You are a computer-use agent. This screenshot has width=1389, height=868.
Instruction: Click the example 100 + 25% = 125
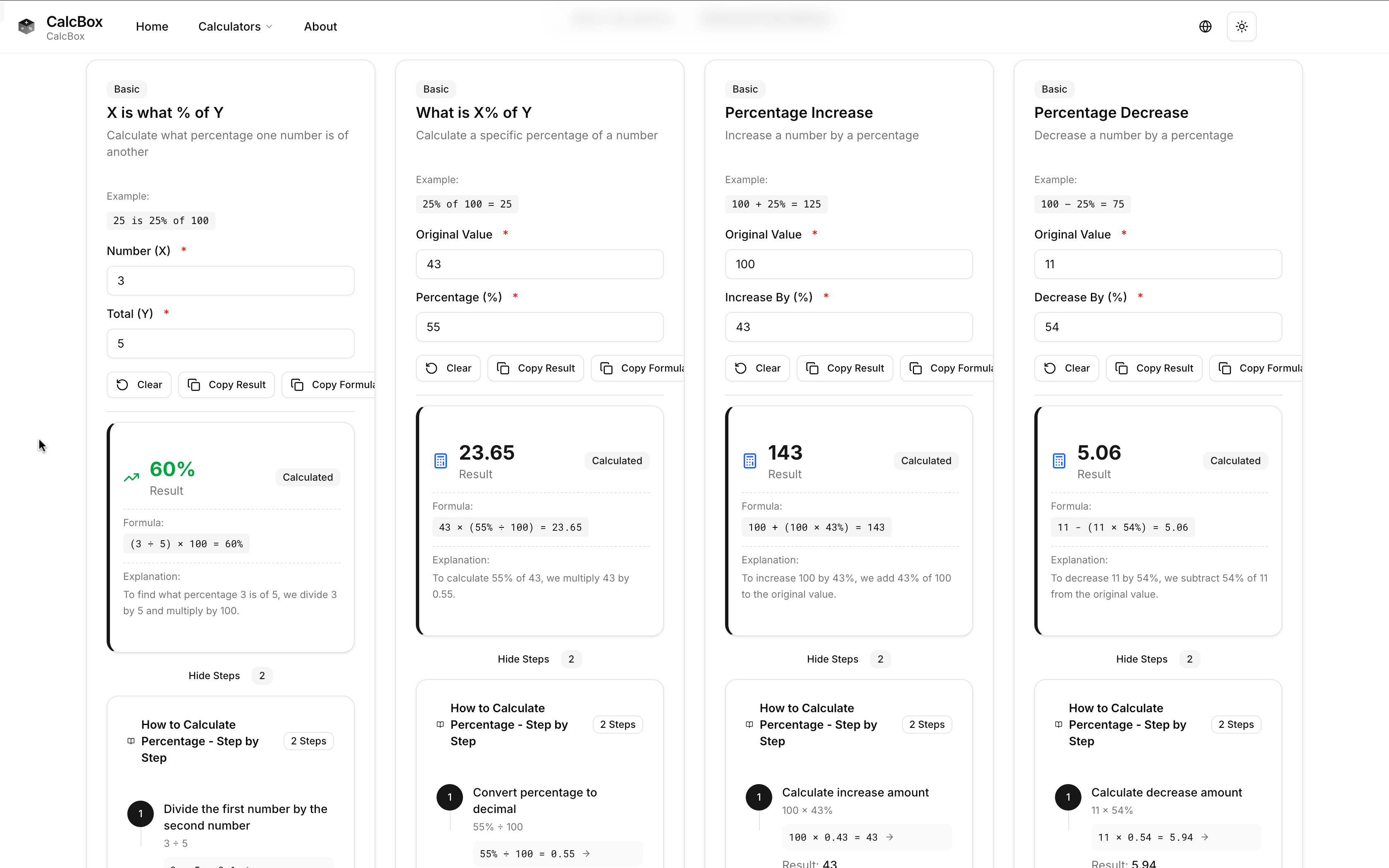point(776,204)
